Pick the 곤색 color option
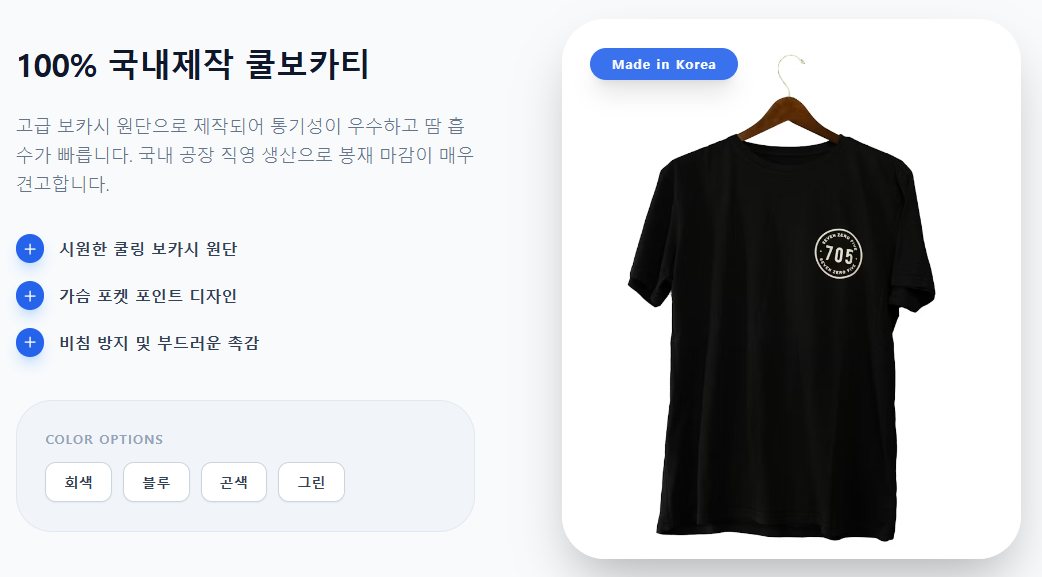 click(x=234, y=483)
